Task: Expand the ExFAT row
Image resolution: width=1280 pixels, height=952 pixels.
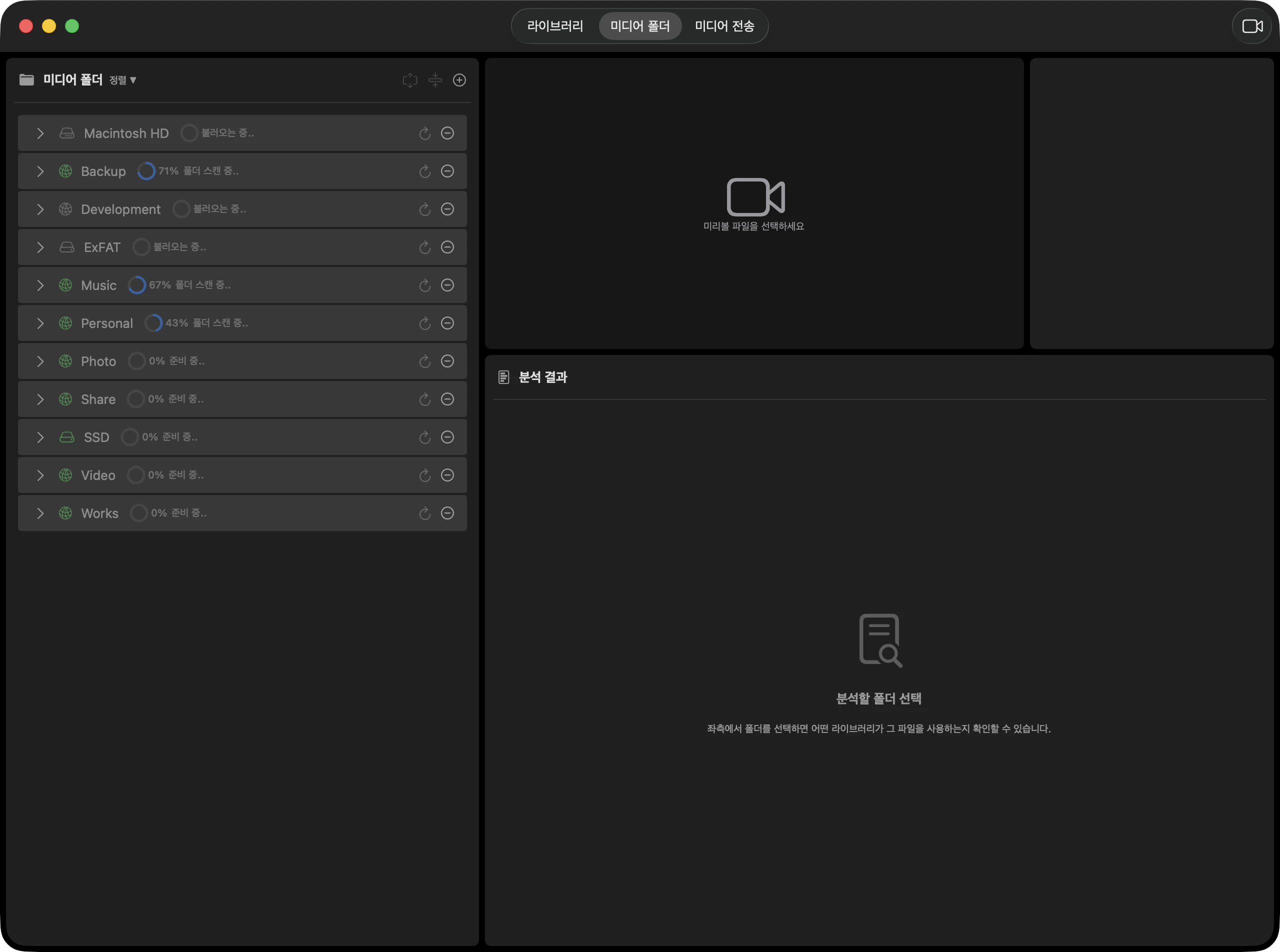Action: pos(40,248)
